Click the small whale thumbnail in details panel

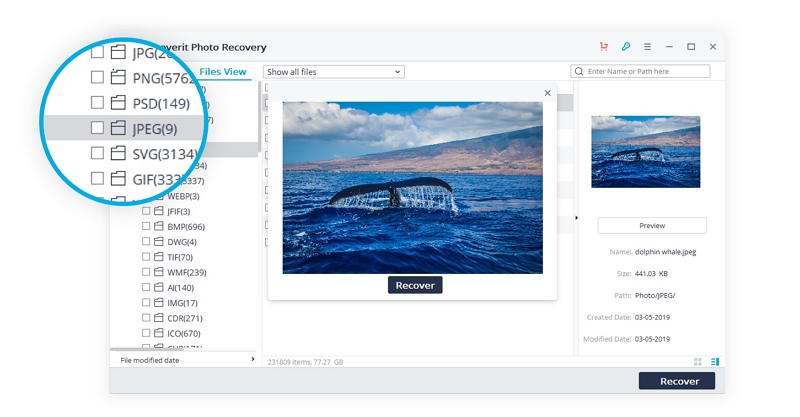645,152
